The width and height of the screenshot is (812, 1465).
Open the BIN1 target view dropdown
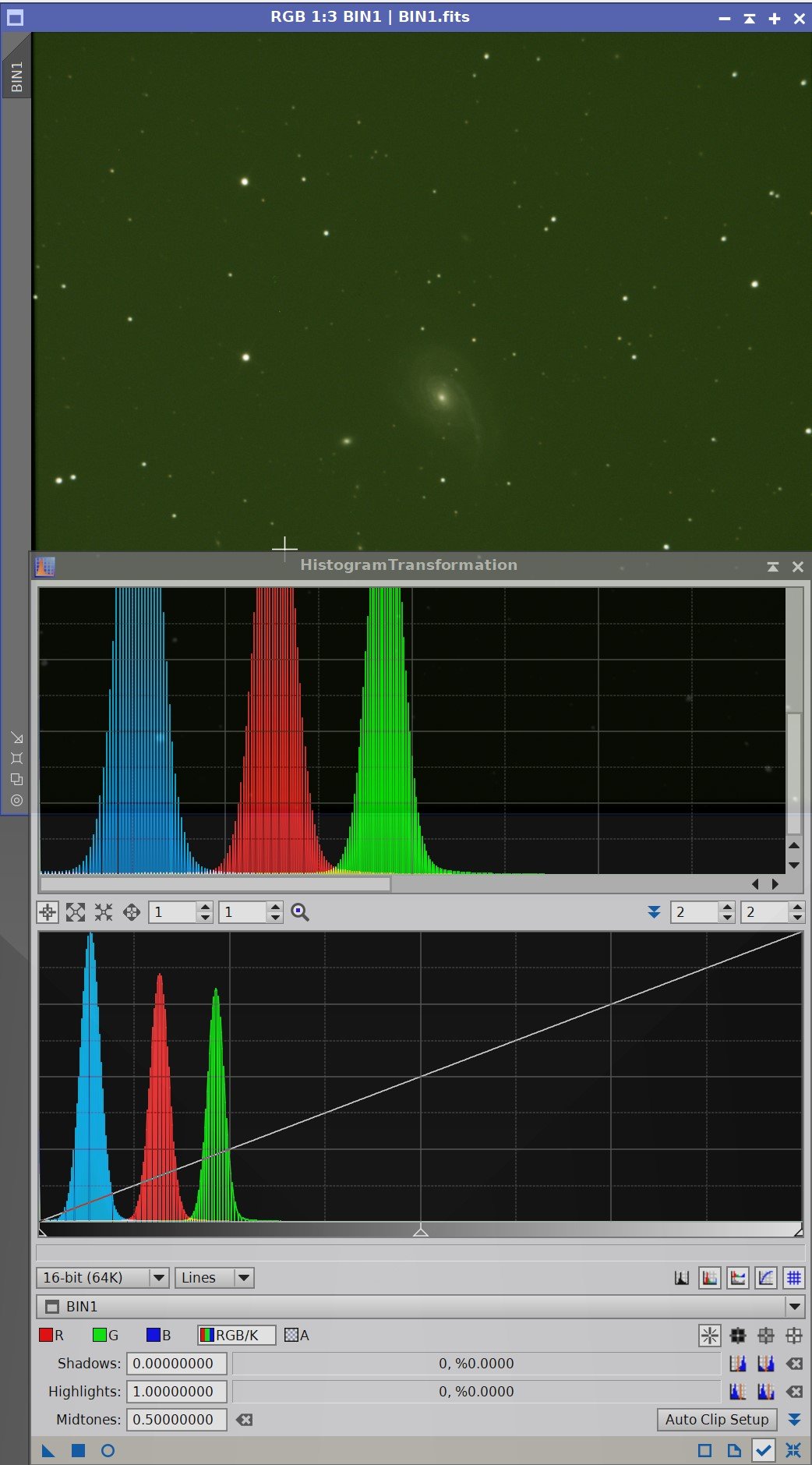(x=421, y=1307)
